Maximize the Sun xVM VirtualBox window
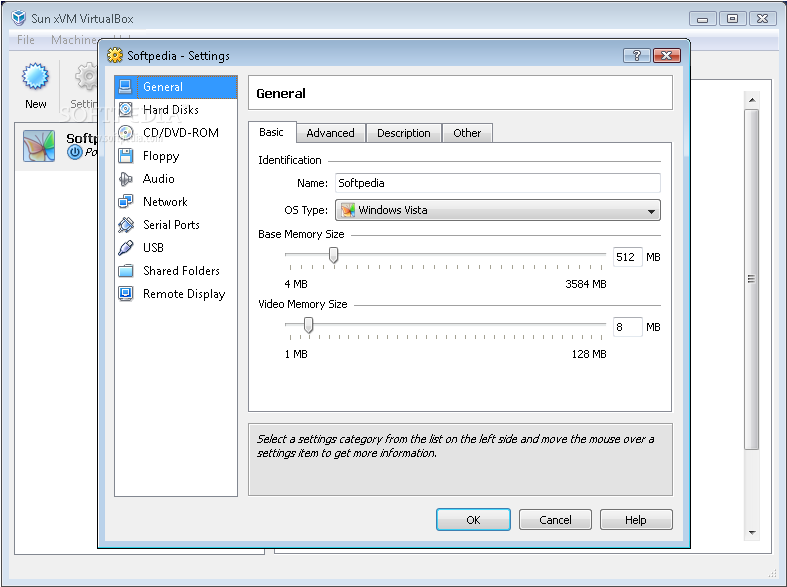787x587 pixels. coord(732,19)
